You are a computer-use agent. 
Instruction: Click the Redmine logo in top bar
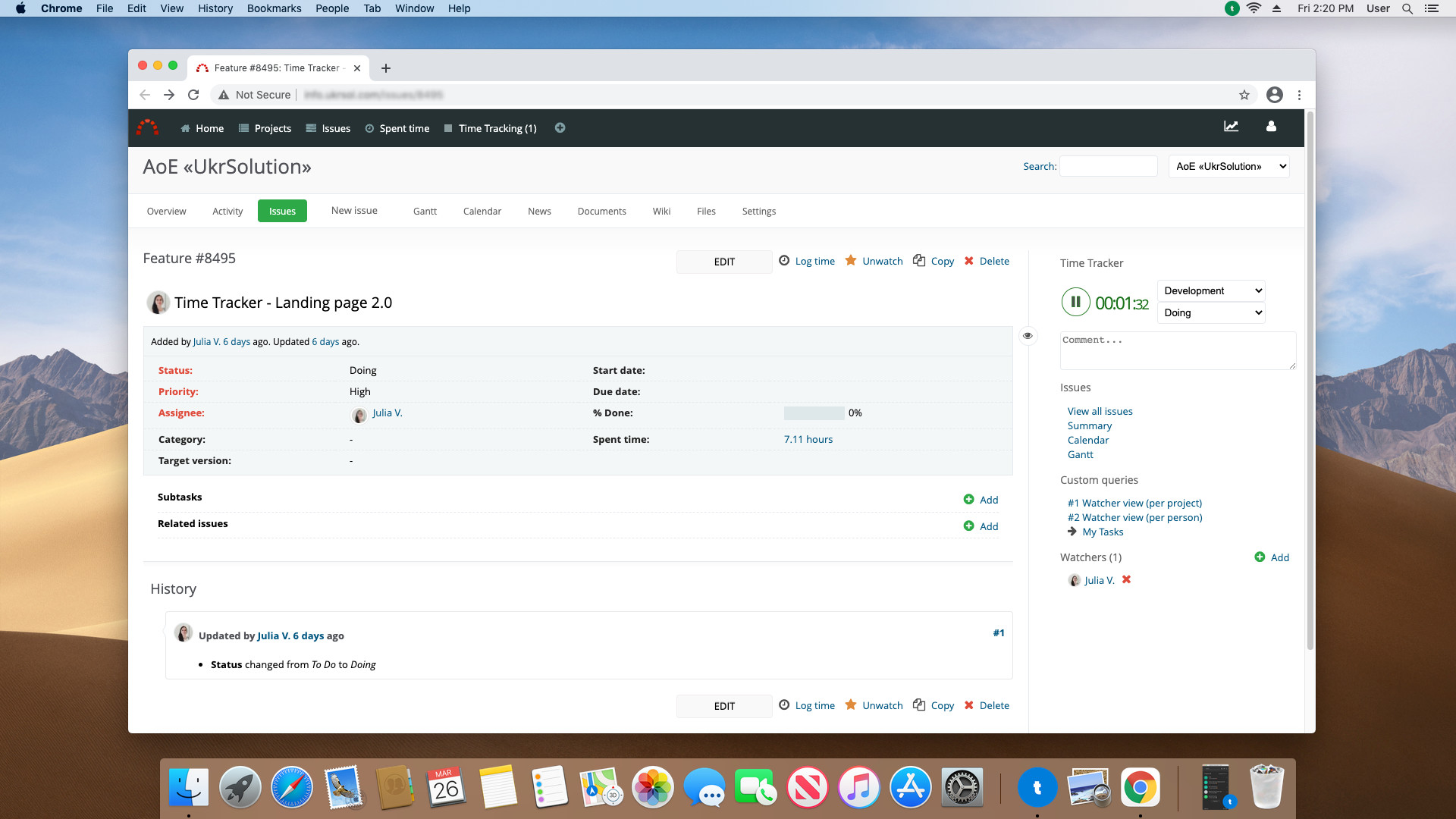(x=147, y=127)
